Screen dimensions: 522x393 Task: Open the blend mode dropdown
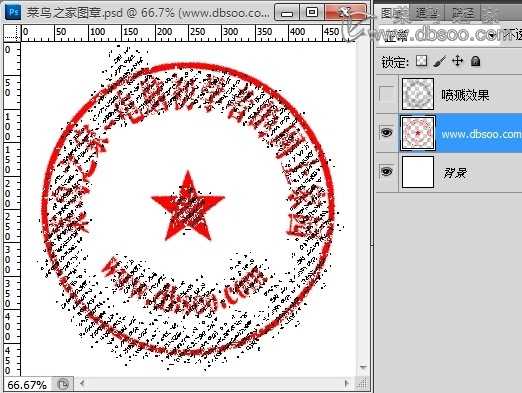440,35
